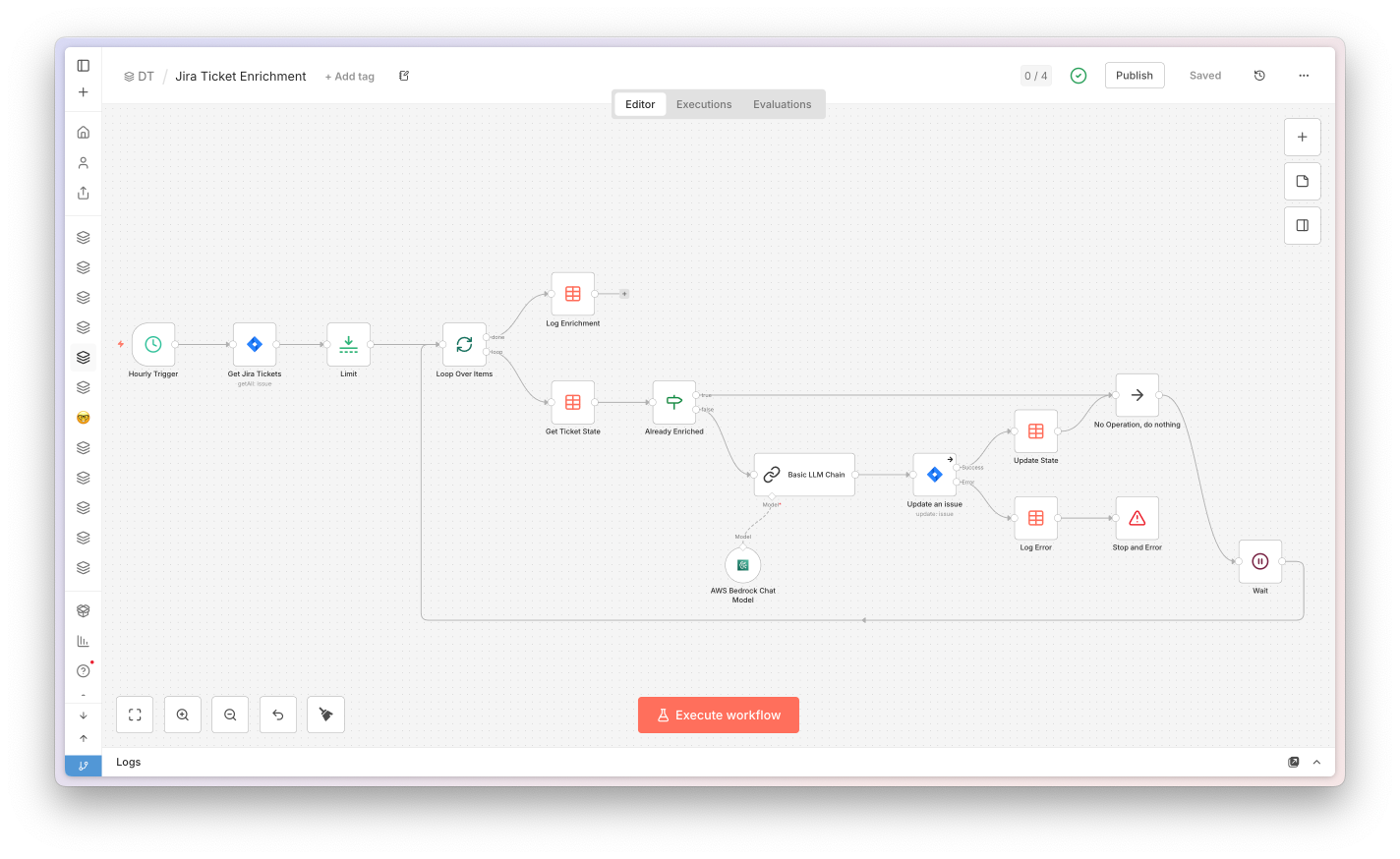Select the Get Ticket State node

coord(573,403)
